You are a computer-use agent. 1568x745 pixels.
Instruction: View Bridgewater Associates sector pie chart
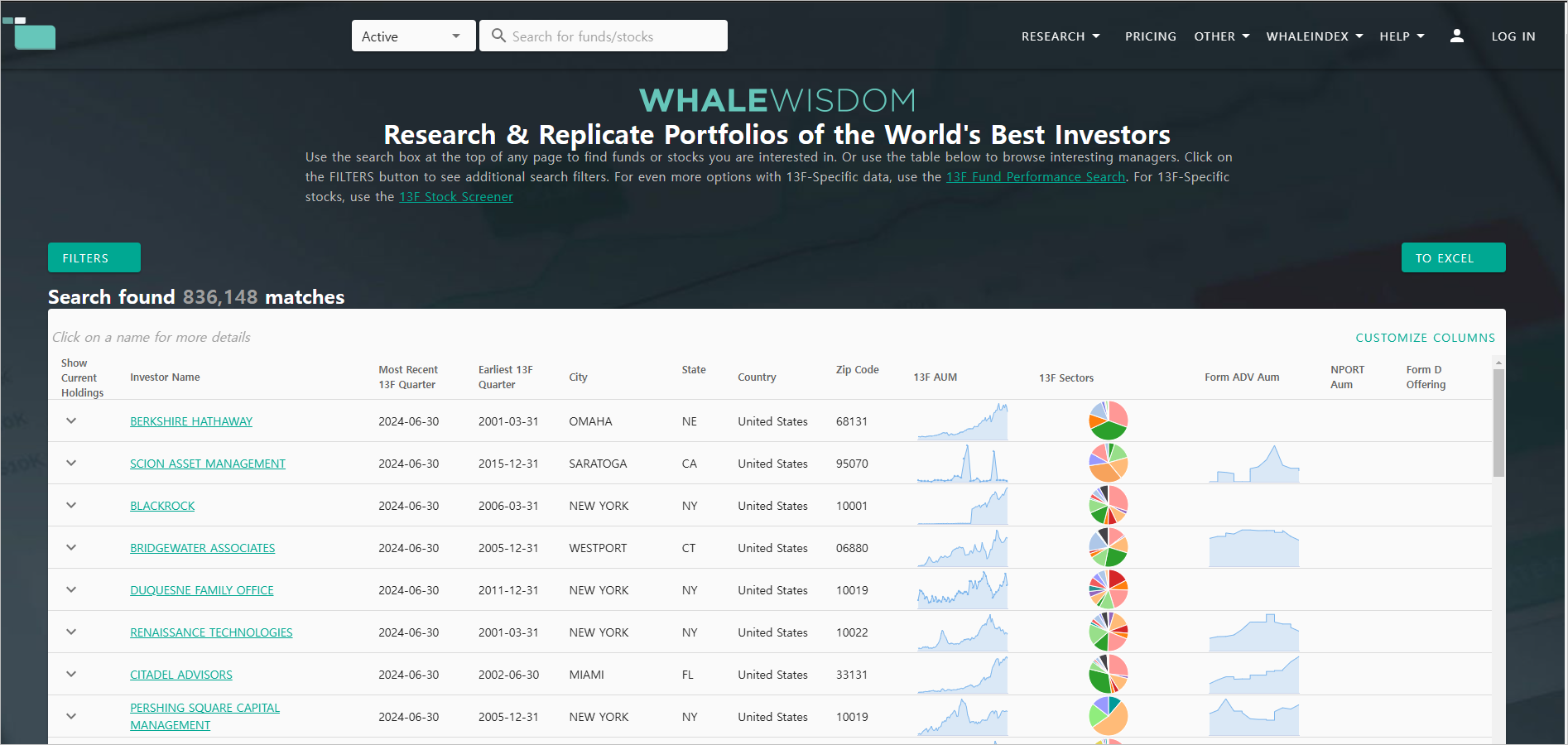pos(1108,547)
